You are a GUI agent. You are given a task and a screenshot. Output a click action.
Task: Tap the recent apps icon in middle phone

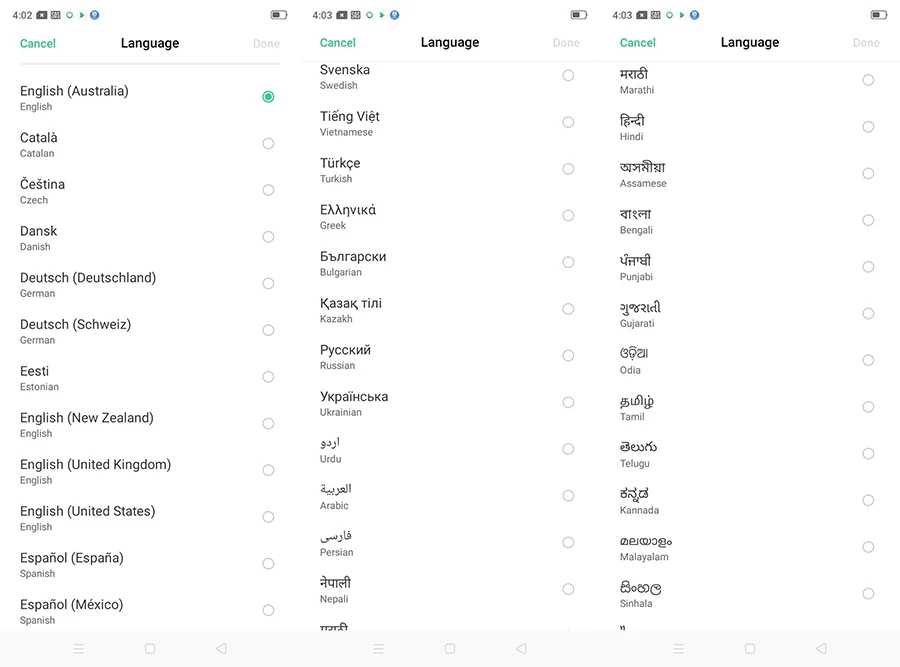pyautogui.click(x=378, y=649)
